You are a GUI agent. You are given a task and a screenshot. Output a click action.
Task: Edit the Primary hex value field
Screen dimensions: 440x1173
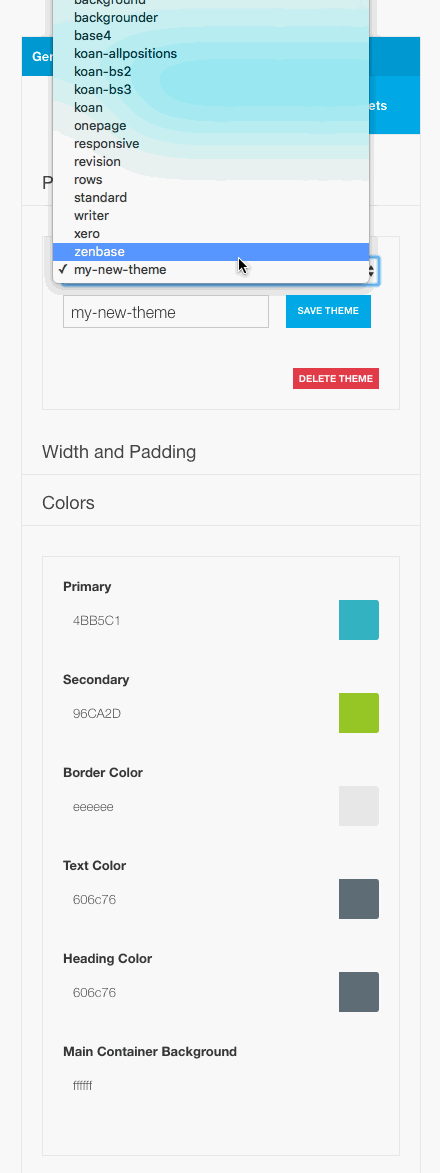[x=195, y=621]
